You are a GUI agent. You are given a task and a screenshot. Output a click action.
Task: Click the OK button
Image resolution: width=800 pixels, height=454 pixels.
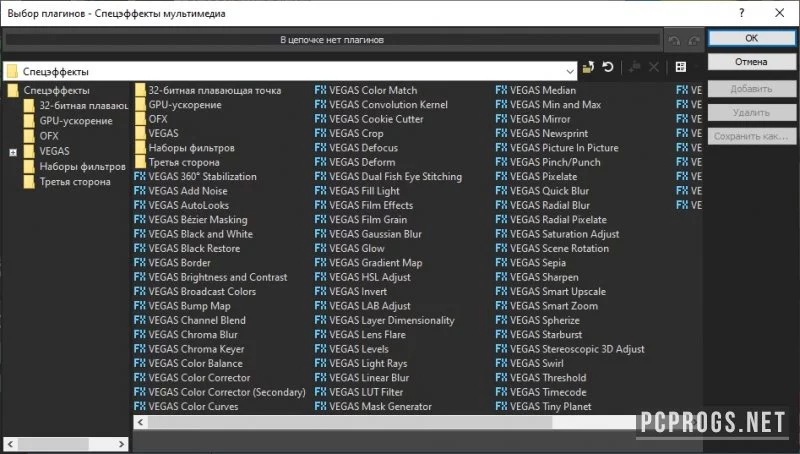click(x=752, y=38)
